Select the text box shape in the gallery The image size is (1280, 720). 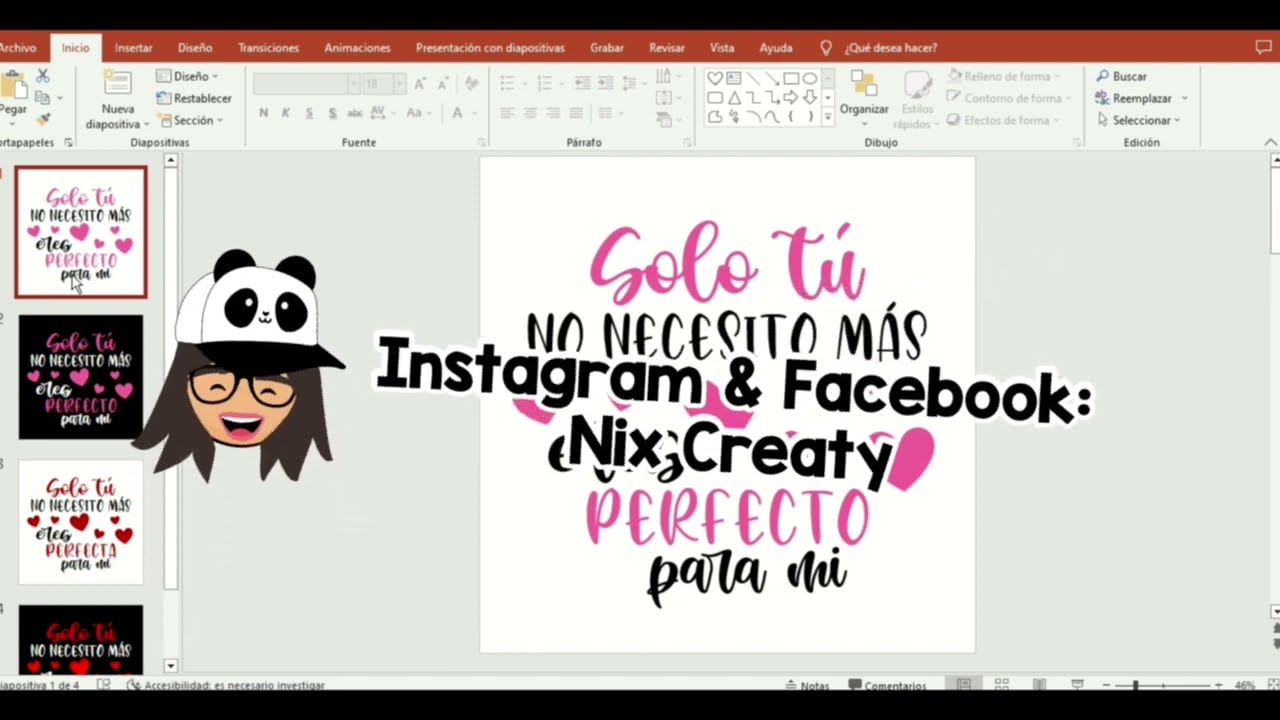point(733,78)
